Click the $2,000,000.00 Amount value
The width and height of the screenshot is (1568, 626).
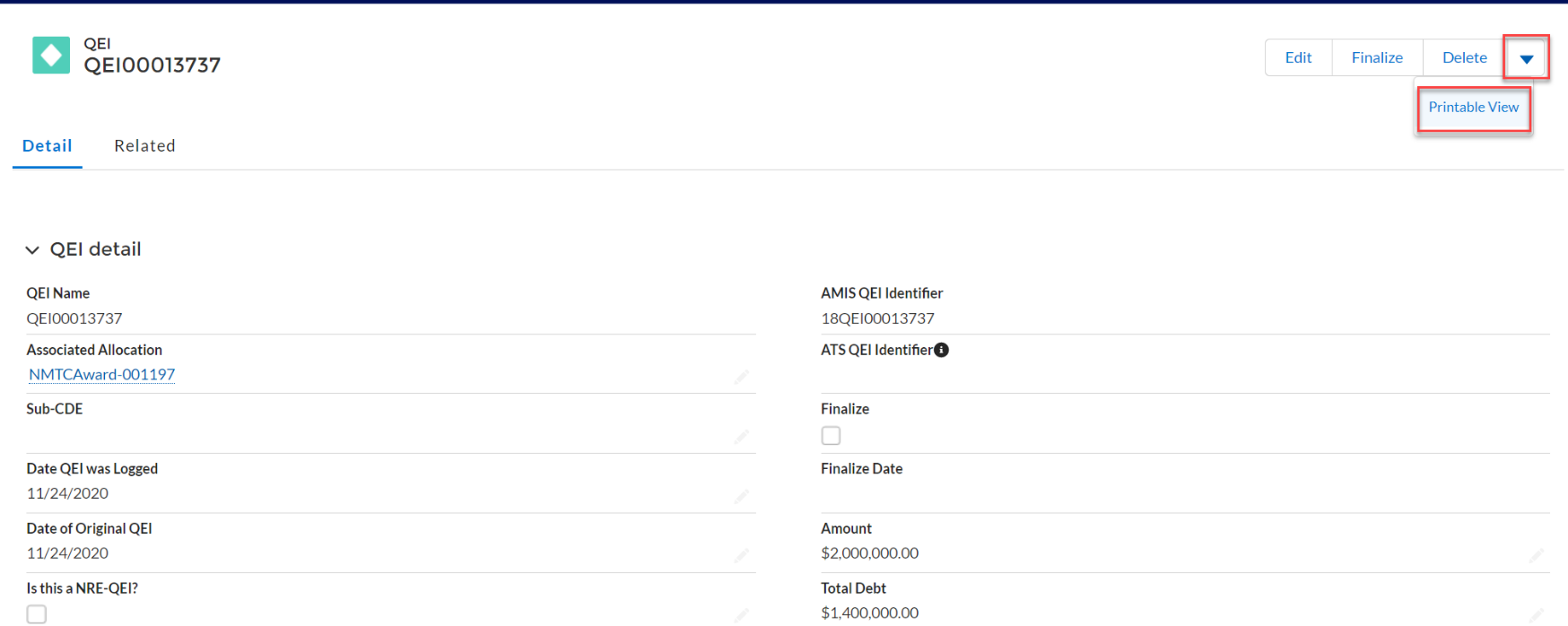pos(869,553)
